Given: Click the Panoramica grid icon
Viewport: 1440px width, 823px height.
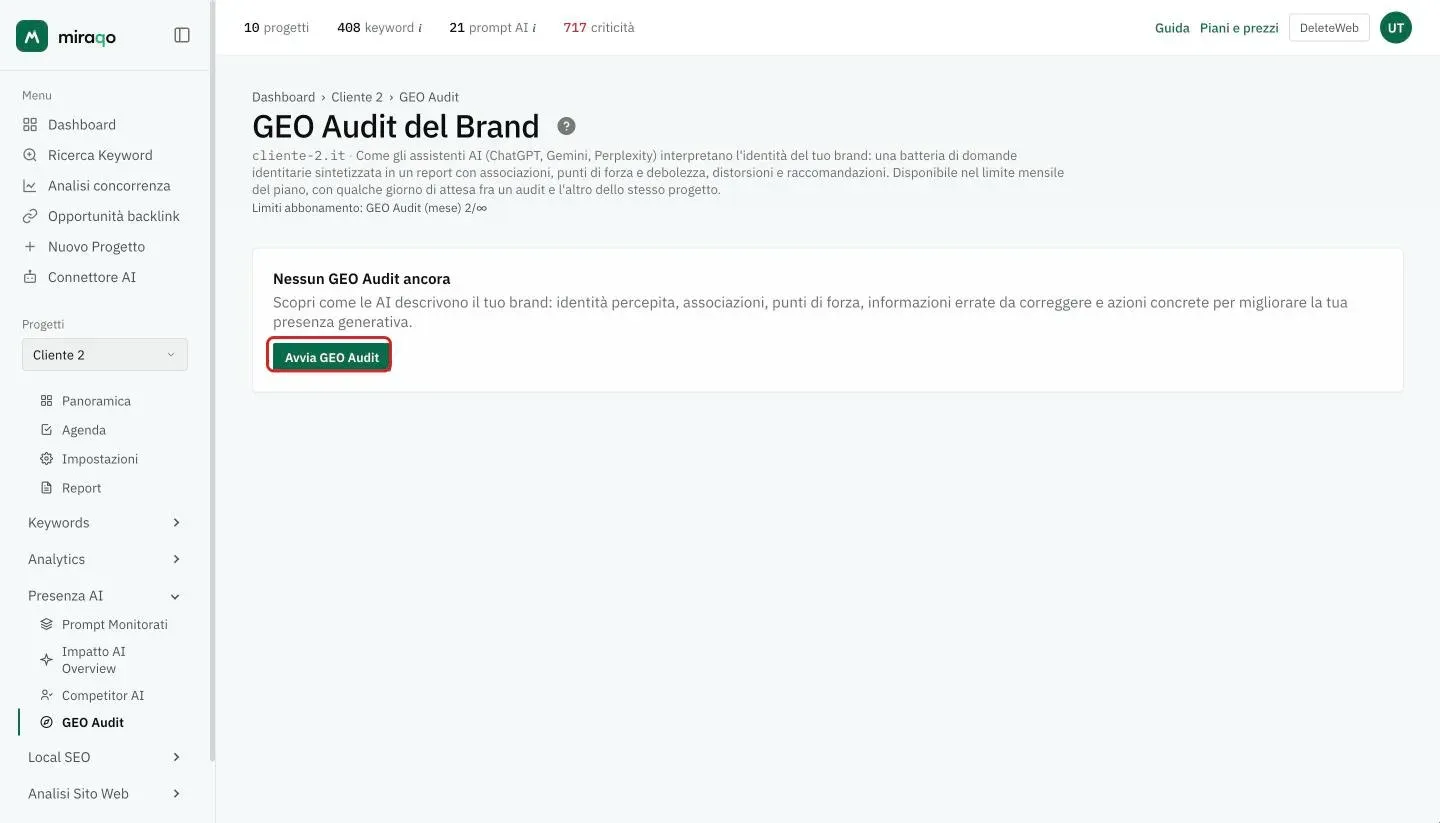Looking at the screenshot, I should 46,401.
